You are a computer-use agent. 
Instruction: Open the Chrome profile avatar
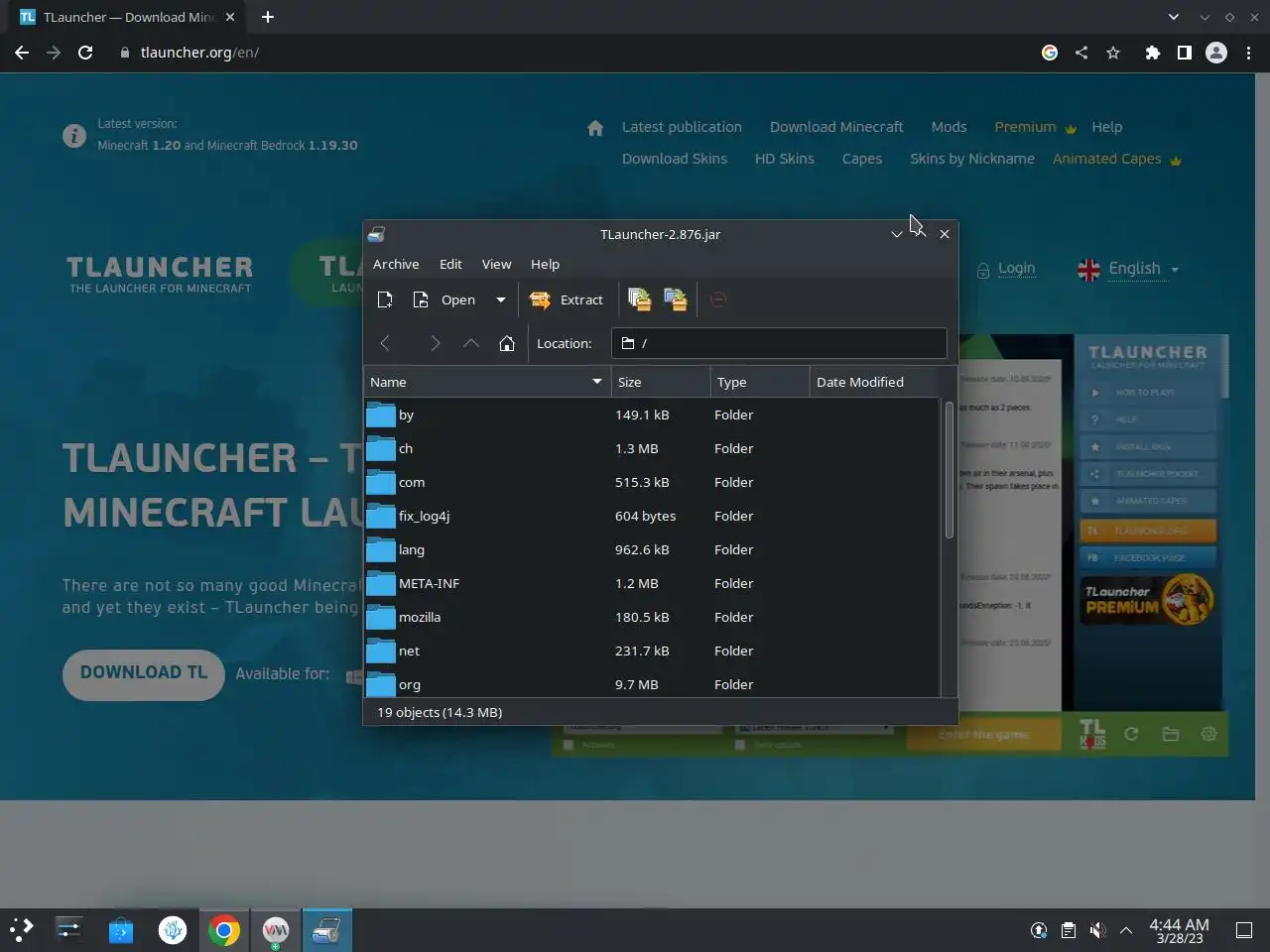(x=1216, y=53)
